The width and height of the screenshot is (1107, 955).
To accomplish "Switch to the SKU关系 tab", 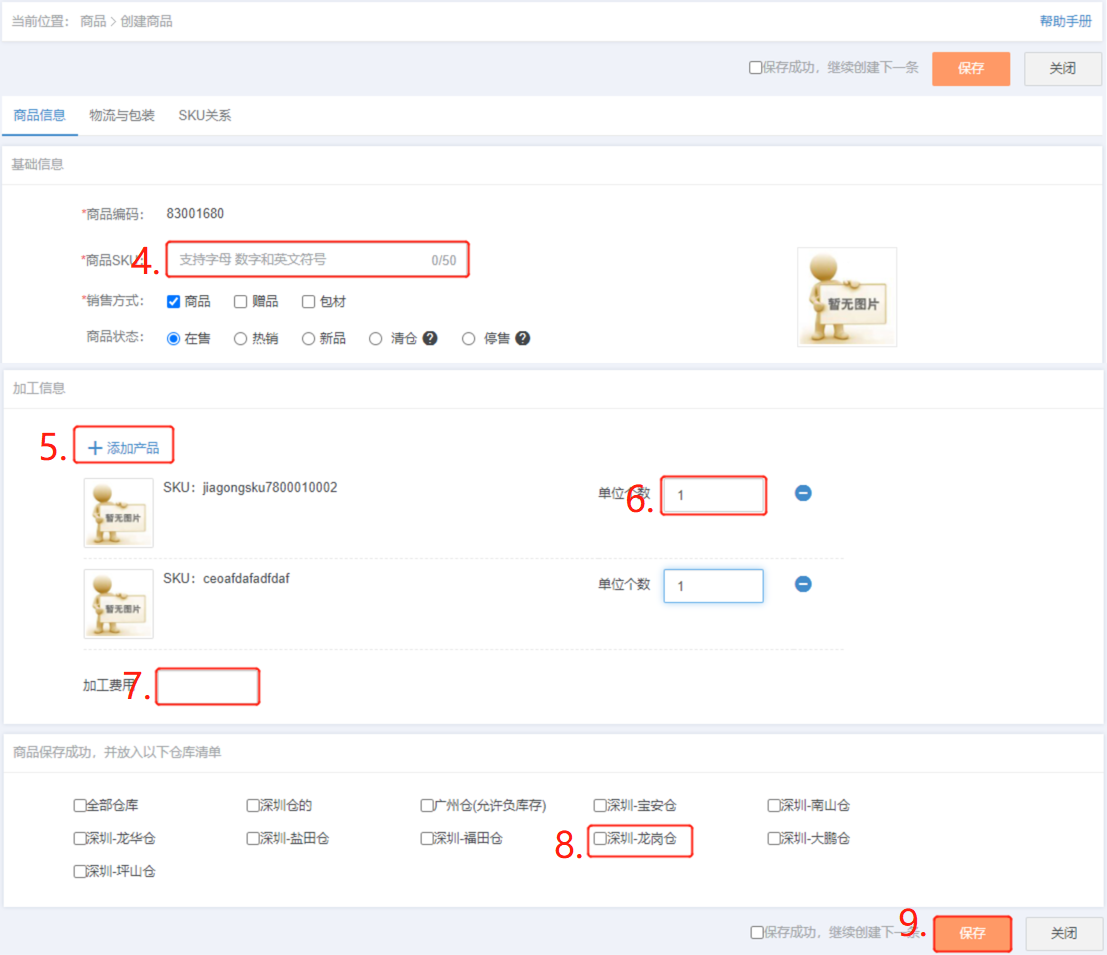I will coord(205,115).
